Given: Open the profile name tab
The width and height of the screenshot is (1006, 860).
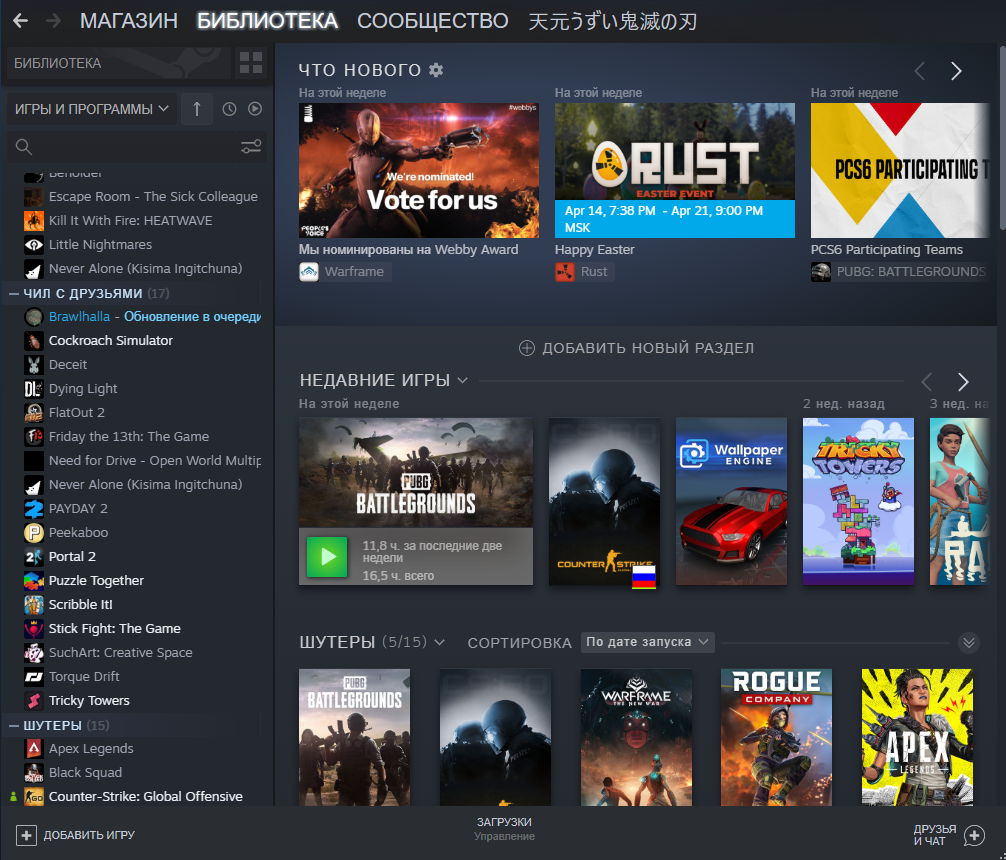Looking at the screenshot, I should pos(612,21).
